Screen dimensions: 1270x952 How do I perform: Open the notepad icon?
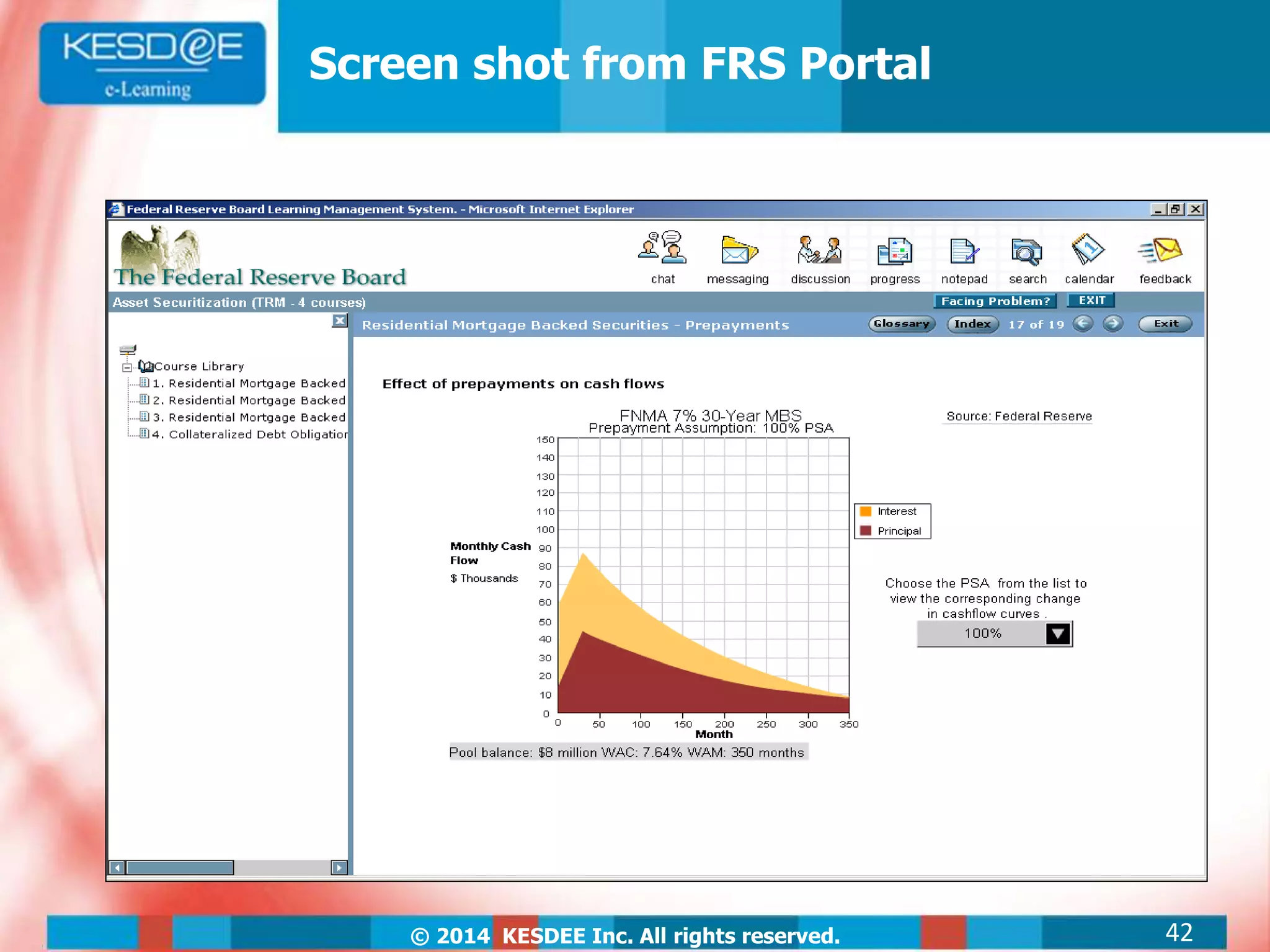click(964, 251)
